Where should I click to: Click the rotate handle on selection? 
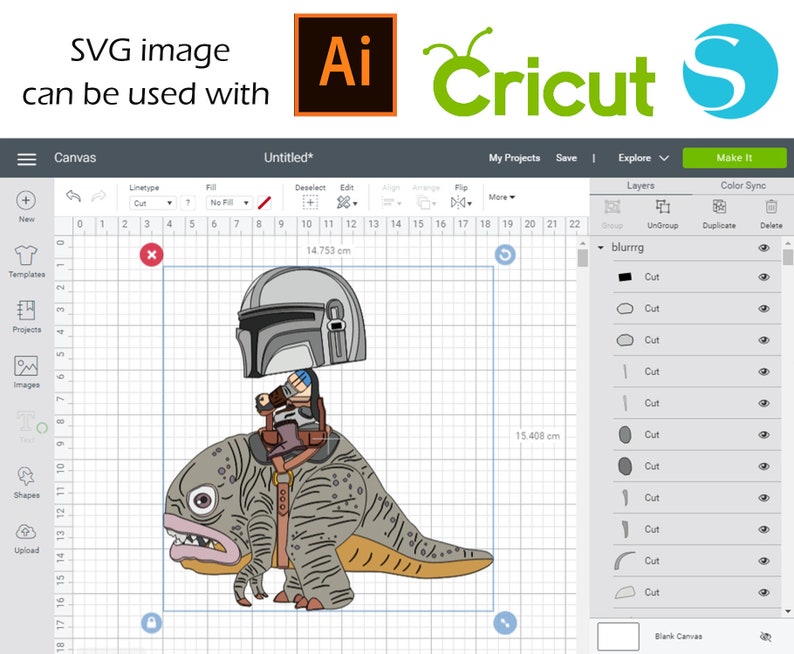click(505, 255)
